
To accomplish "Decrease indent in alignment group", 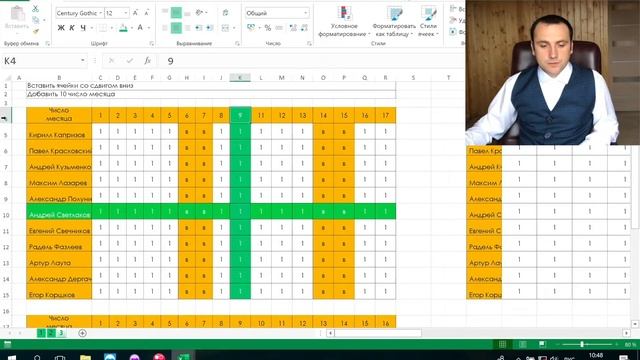I will (x=198, y=28).
